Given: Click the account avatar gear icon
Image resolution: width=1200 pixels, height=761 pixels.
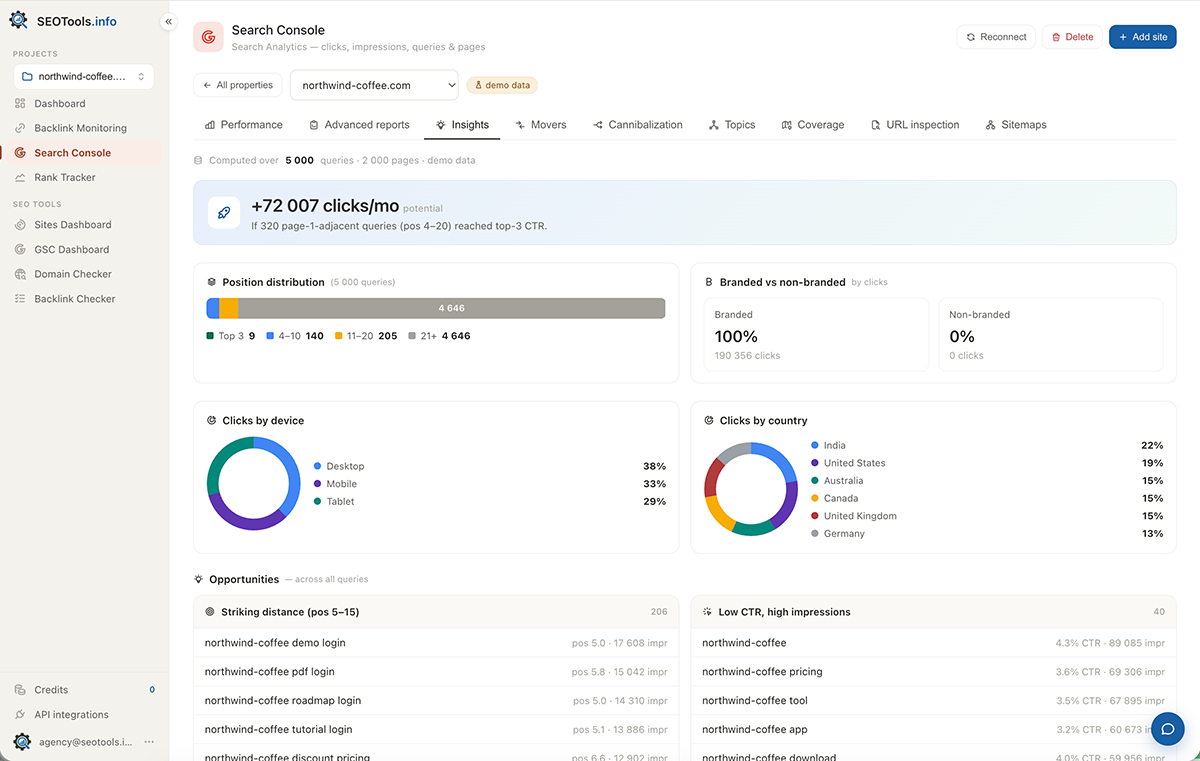Looking at the screenshot, I should (22, 742).
